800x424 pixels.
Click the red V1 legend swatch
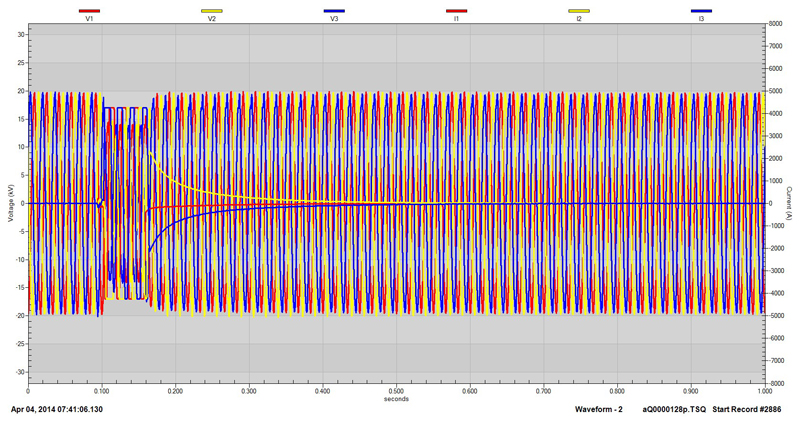tap(89, 10)
